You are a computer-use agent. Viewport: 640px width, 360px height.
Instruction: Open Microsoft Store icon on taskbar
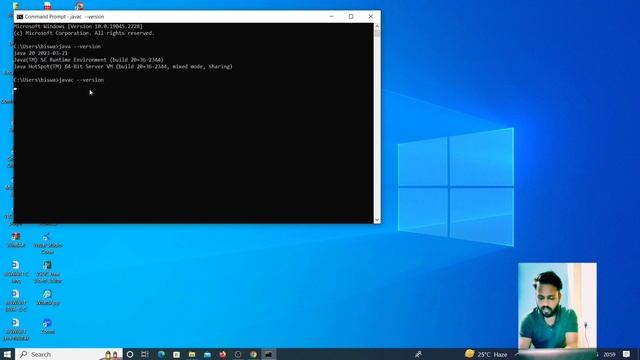tap(176, 354)
